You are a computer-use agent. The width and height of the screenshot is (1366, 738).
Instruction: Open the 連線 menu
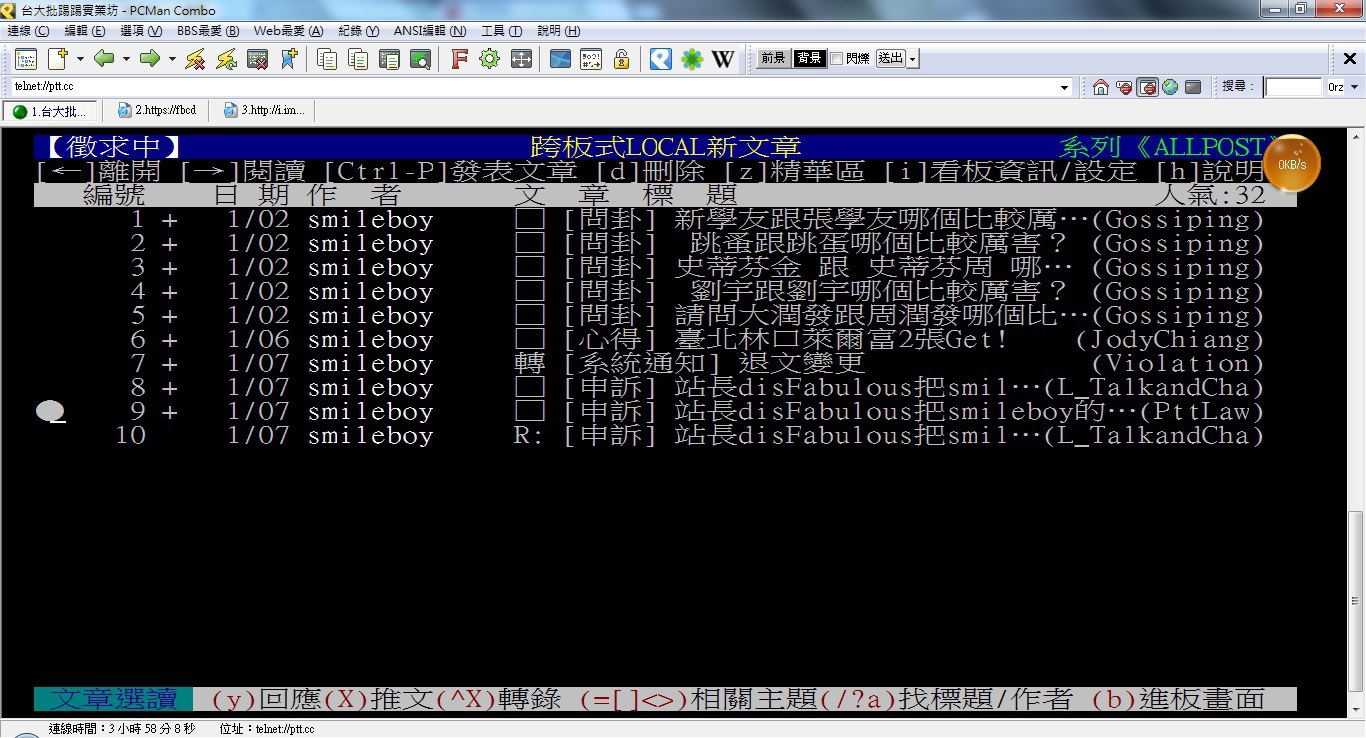click(x=28, y=31)
